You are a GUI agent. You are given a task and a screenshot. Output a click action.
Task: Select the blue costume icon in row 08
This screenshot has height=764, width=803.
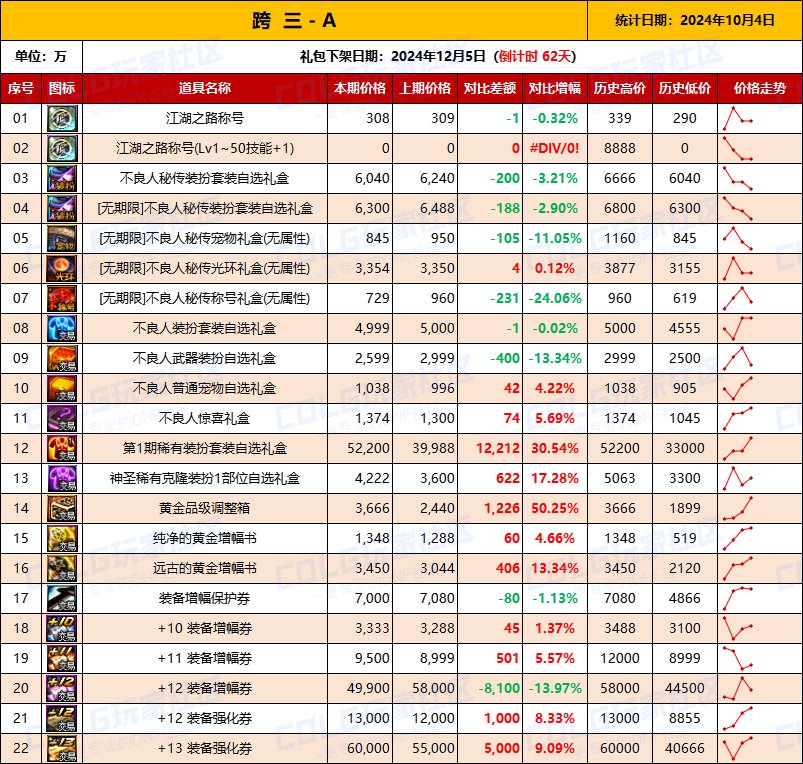(62, 328)
